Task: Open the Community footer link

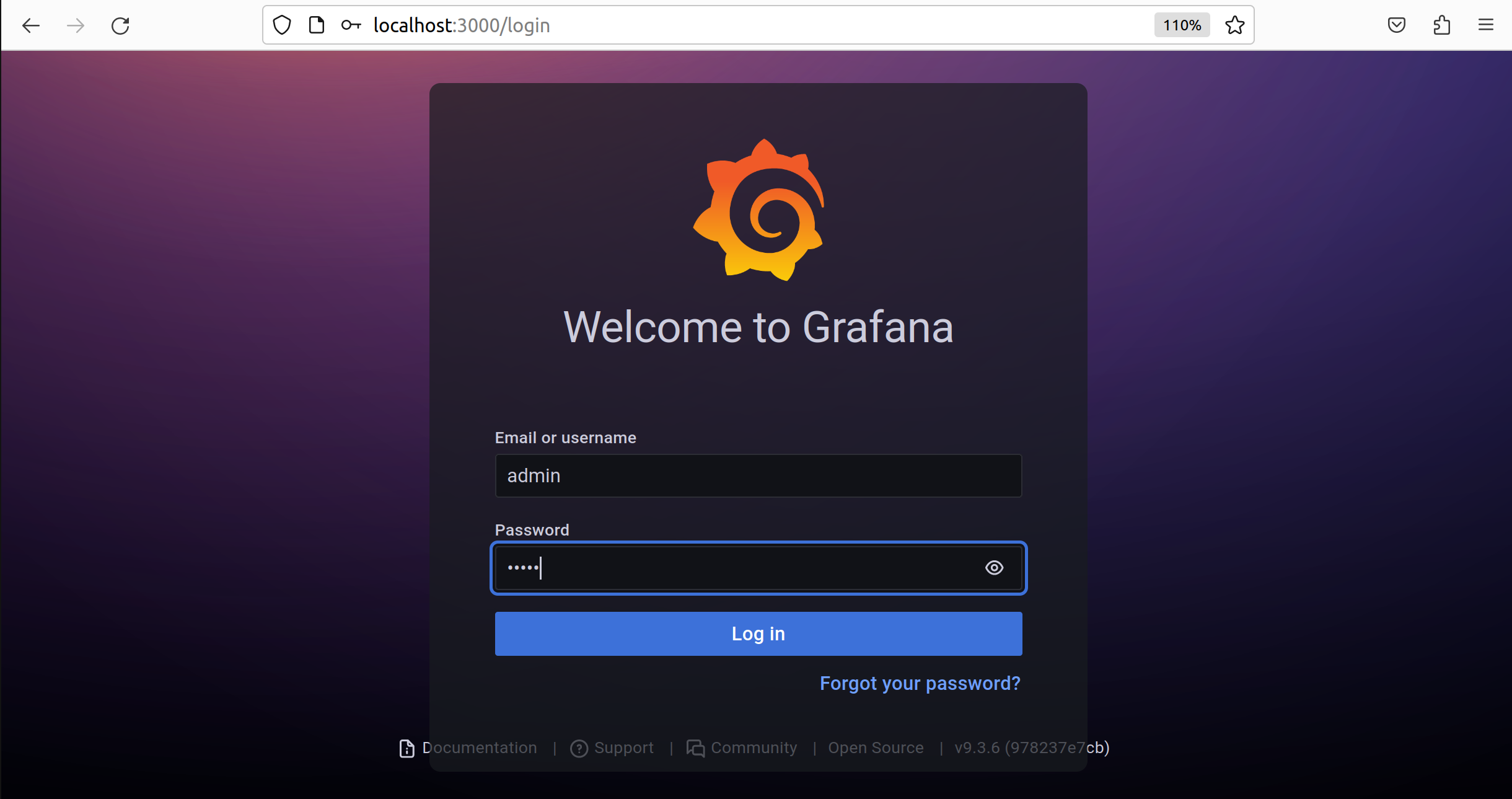Action: click(x=753, y=748)
